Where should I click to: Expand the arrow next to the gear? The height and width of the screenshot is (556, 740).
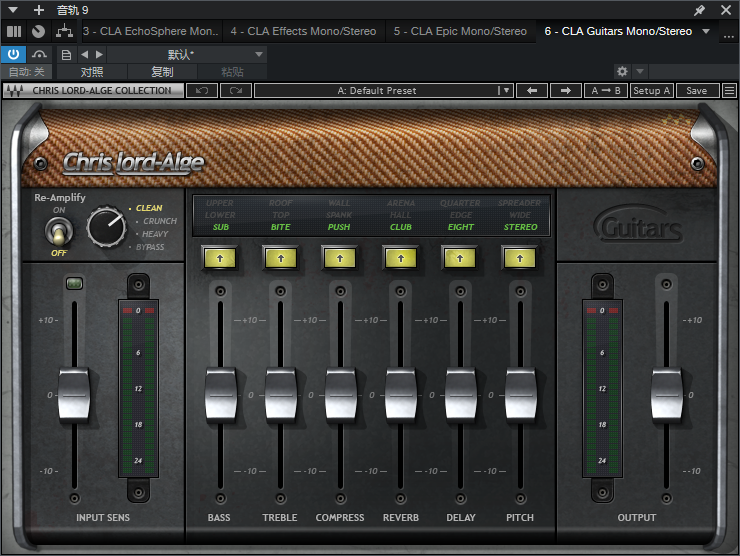coord(640,71)
